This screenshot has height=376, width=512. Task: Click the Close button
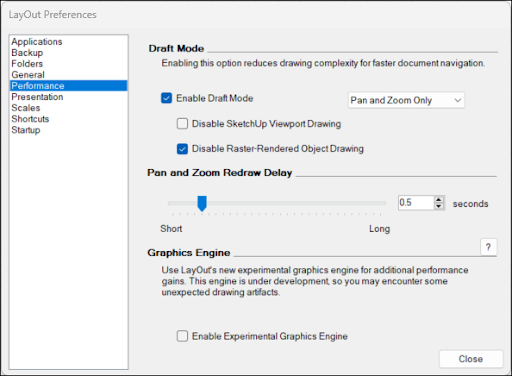[471, 359]
